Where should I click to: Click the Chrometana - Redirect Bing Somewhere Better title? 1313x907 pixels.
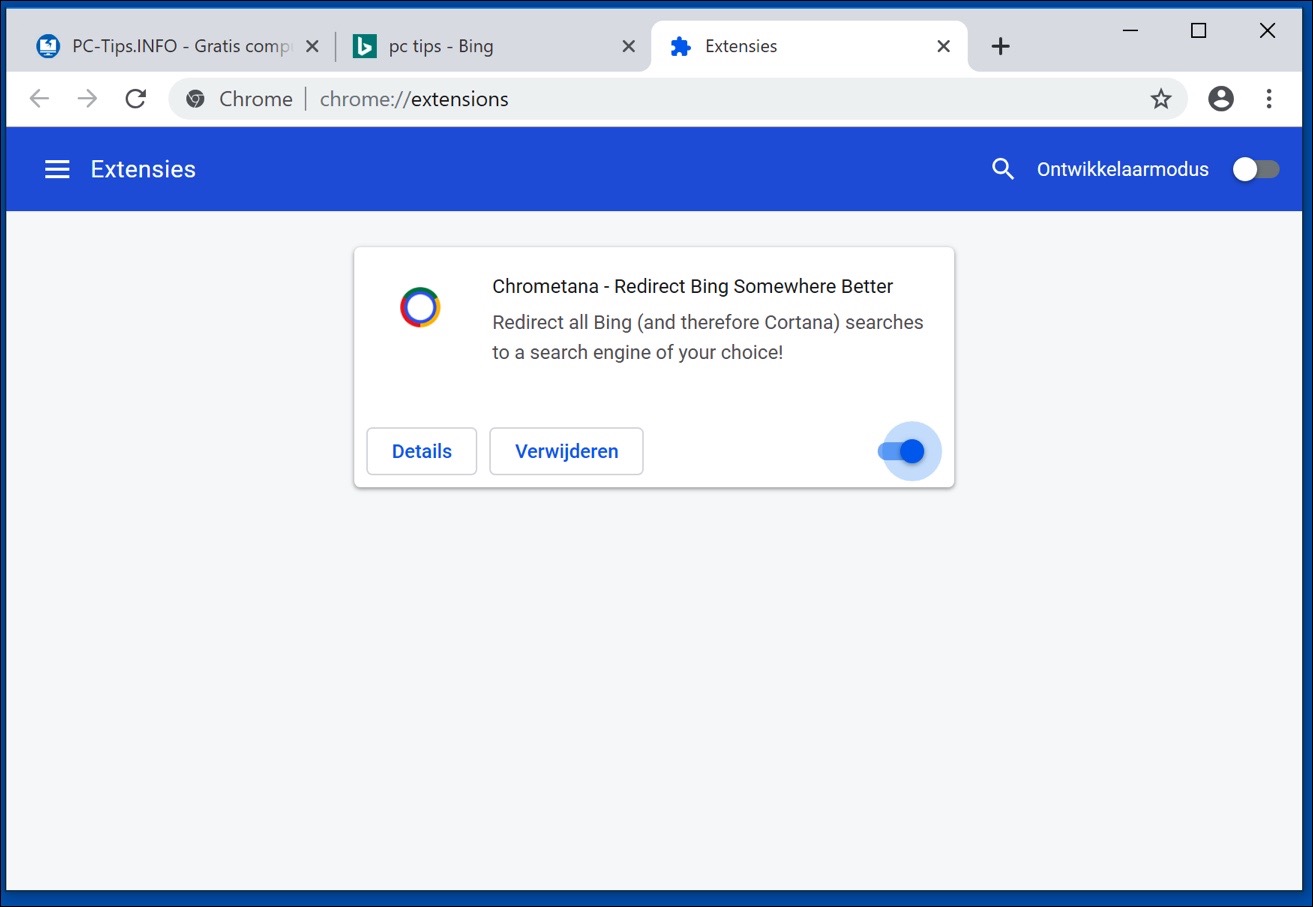point(692,286)
